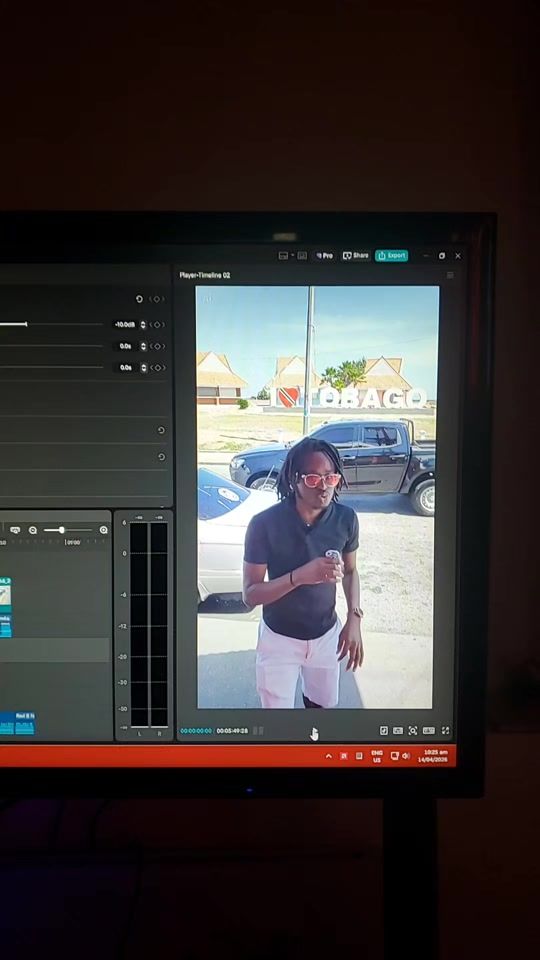The image size is (540, 960).
Task: Click the second layout icon beside Pro
Action: (302, 255)
